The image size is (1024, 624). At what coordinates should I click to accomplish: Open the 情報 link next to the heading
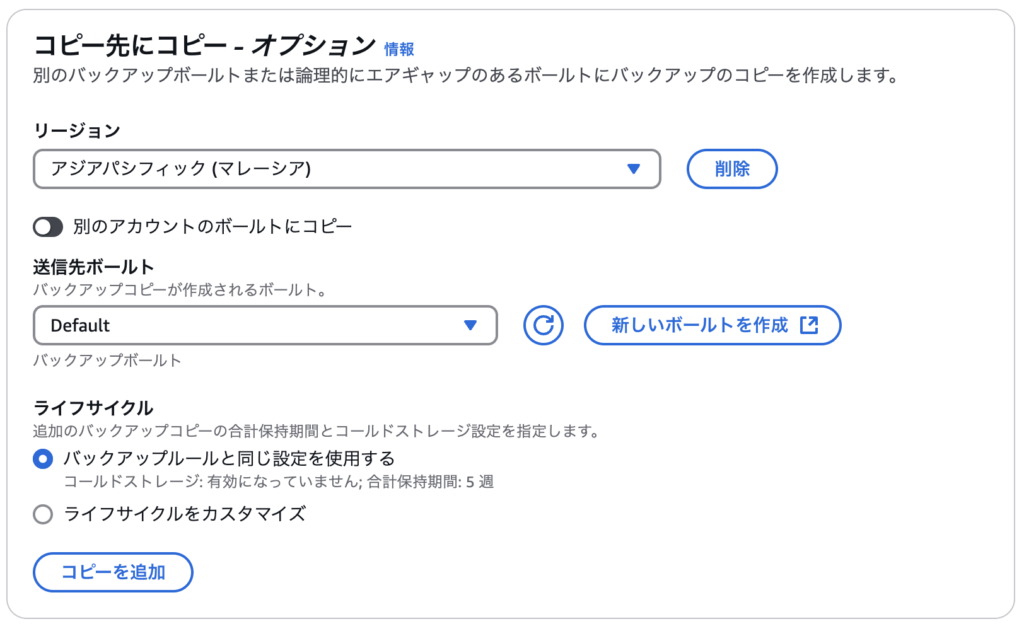[399, 50]
